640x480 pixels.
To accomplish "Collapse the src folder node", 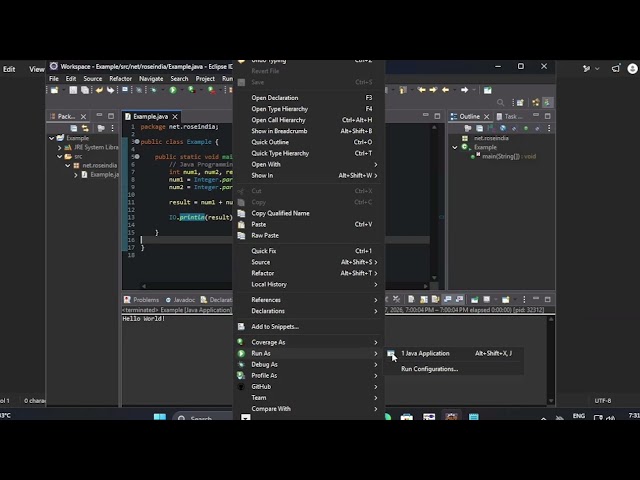I will click(x=60, y=156).
